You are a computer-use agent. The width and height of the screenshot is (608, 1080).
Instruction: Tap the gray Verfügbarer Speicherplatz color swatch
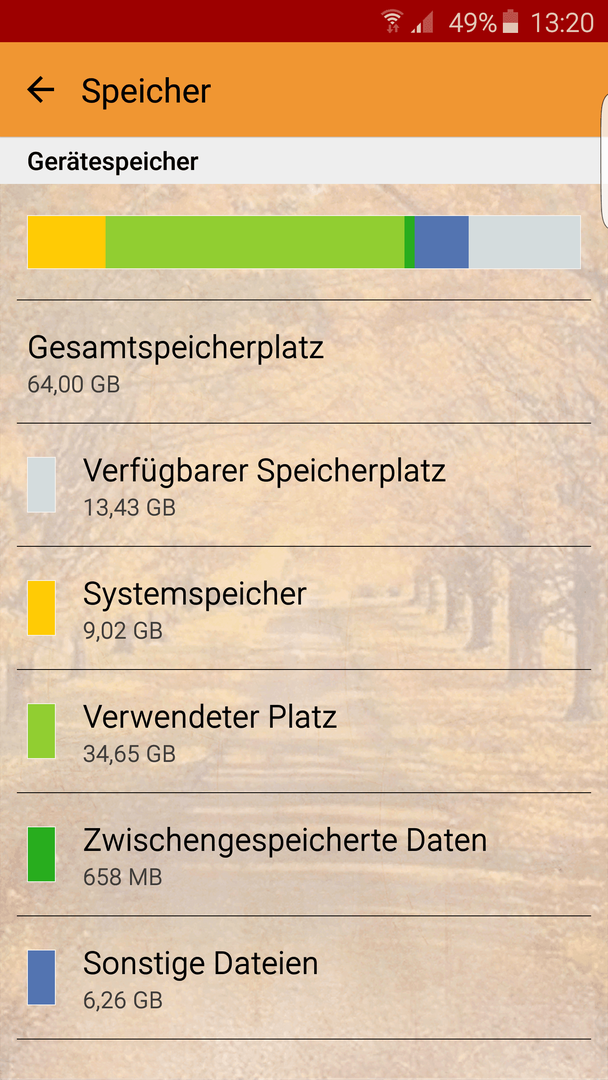41,485
